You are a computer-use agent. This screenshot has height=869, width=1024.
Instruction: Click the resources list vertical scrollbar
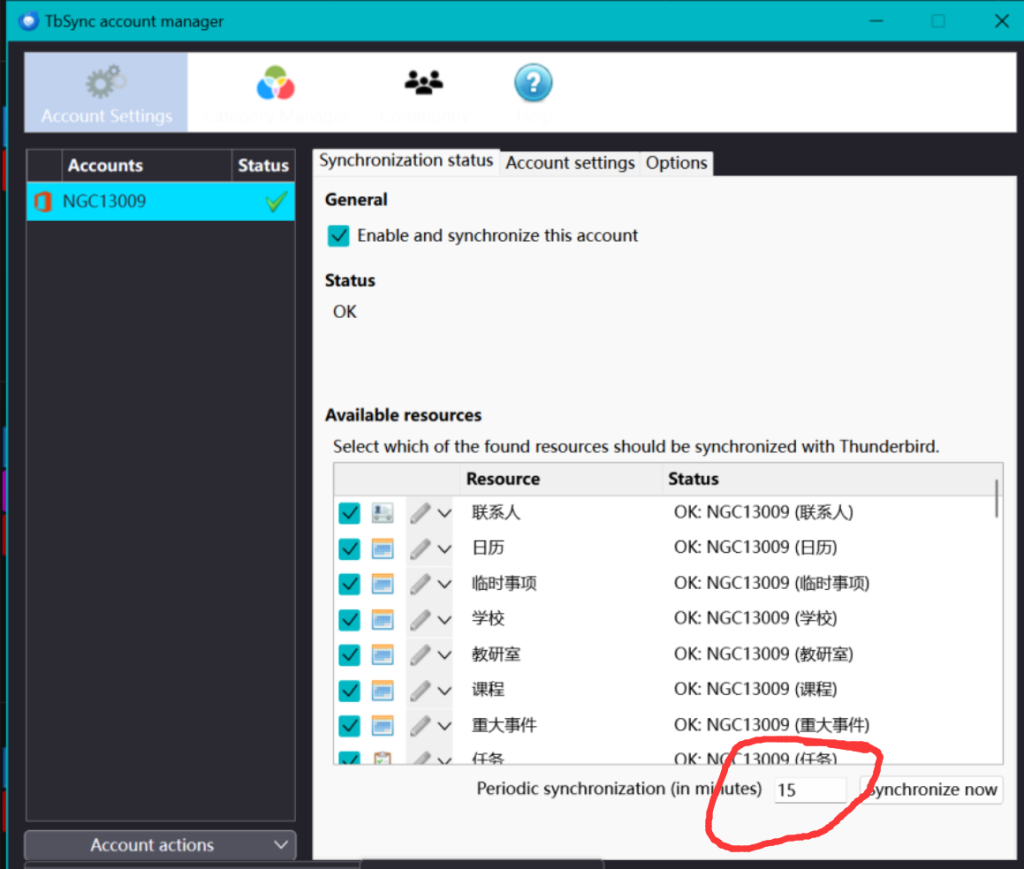(997, 499)
